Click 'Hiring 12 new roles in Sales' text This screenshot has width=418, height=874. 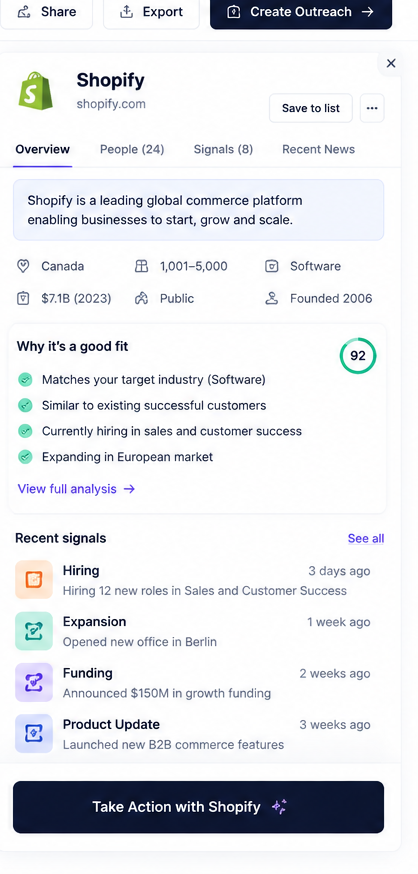tap(205, 591)
